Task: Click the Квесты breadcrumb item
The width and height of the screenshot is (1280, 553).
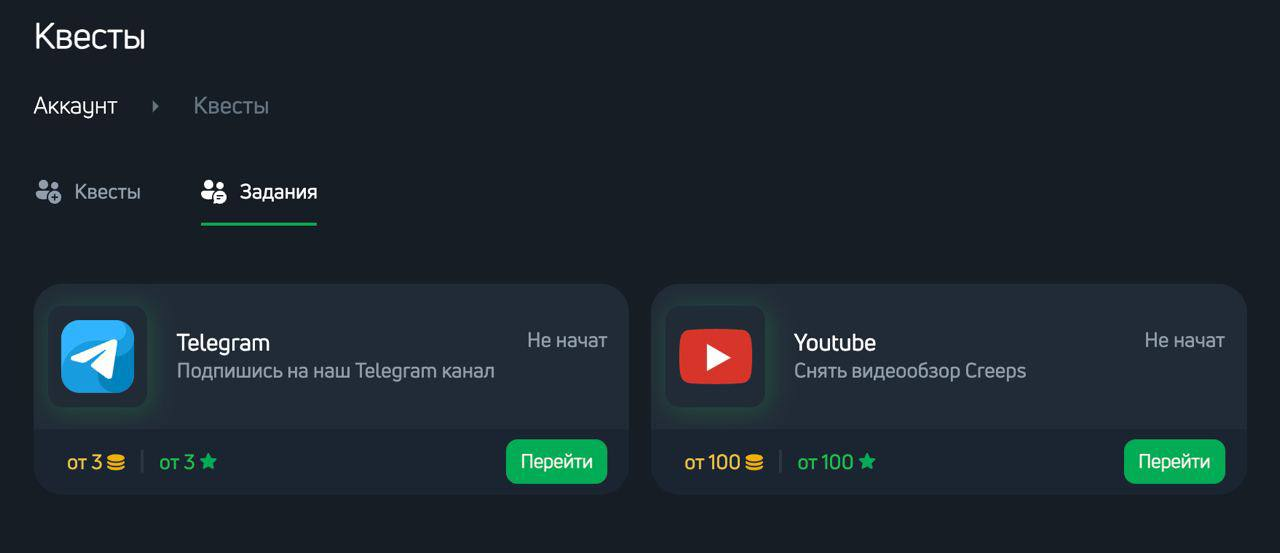Action: pos(231,106)
